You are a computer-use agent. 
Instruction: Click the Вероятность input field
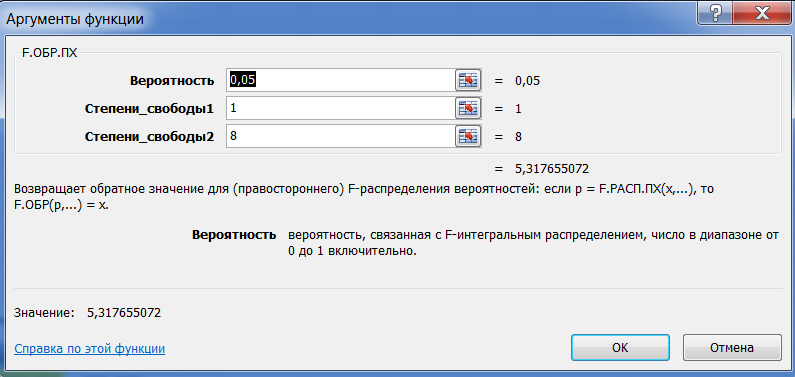point(340,81)
